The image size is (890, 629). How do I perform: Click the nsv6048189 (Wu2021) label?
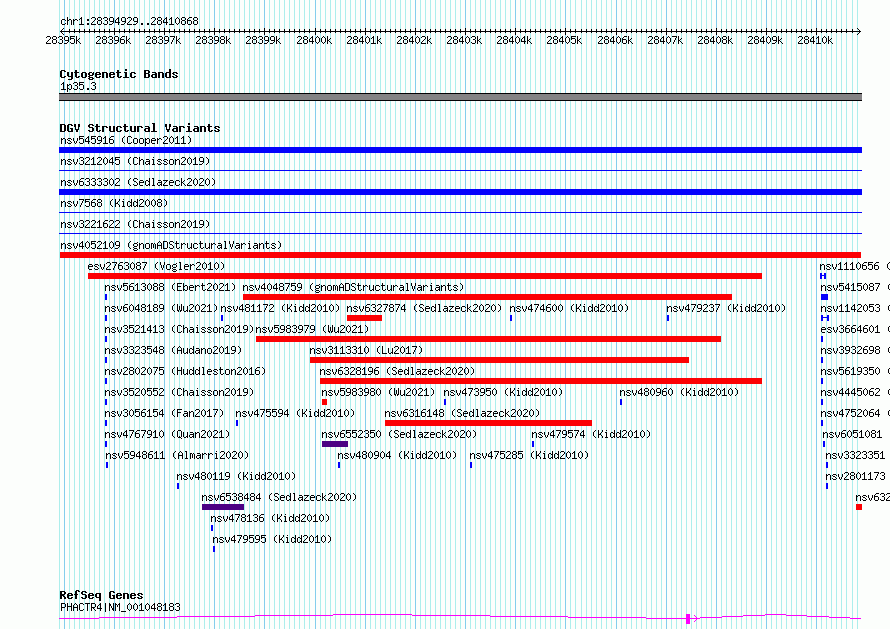(x=161, y=308)
